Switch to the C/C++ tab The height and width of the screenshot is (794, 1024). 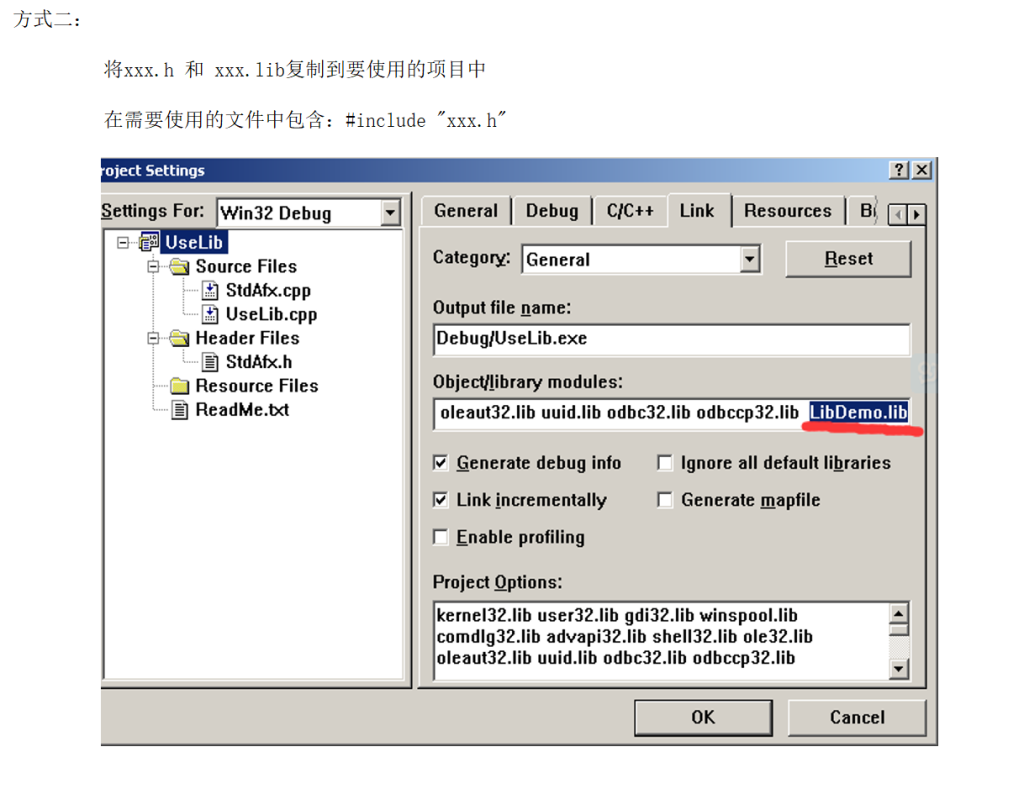(x=630, y=211)
